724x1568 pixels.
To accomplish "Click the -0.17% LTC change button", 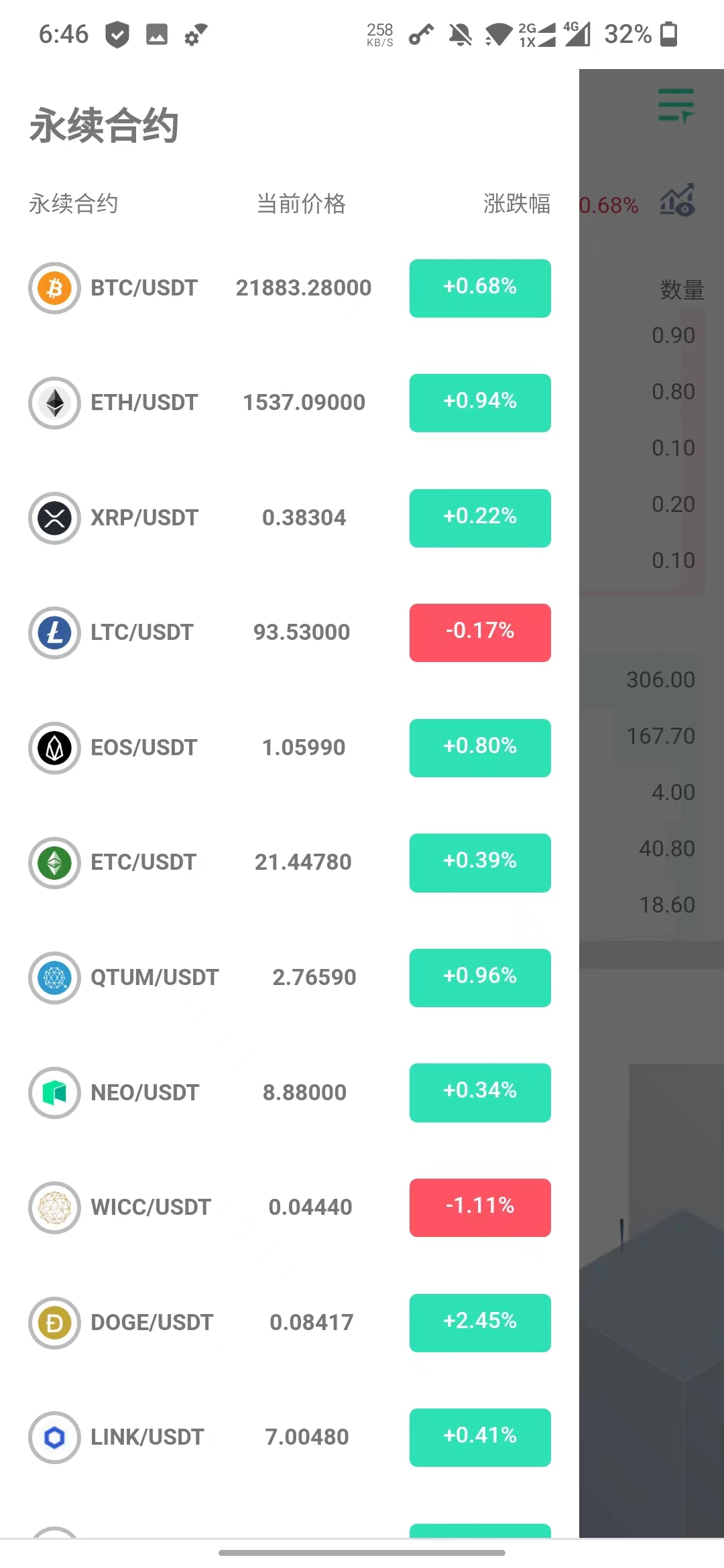I will pyautogui.click(x=480, y=633).
